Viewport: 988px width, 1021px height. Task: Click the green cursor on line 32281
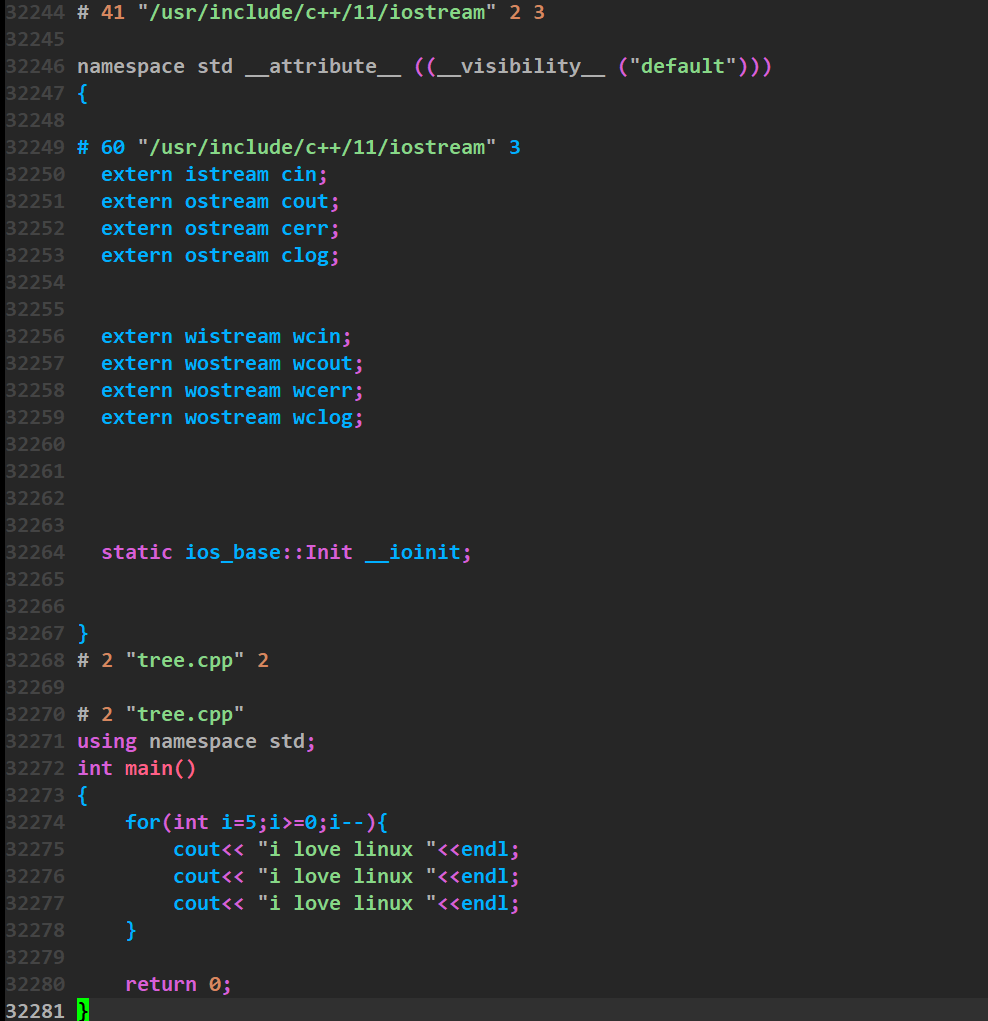pyautogui.click(x=83, y=1011)
